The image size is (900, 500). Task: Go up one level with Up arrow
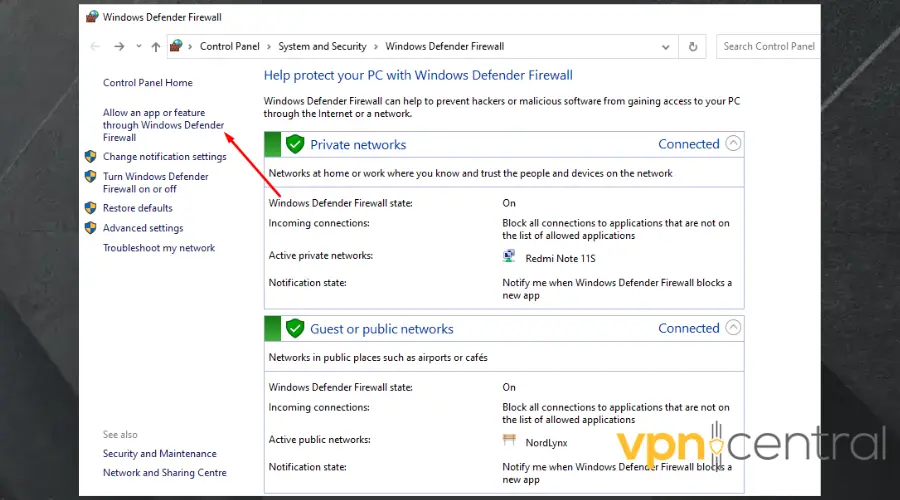tap(155, 46)
